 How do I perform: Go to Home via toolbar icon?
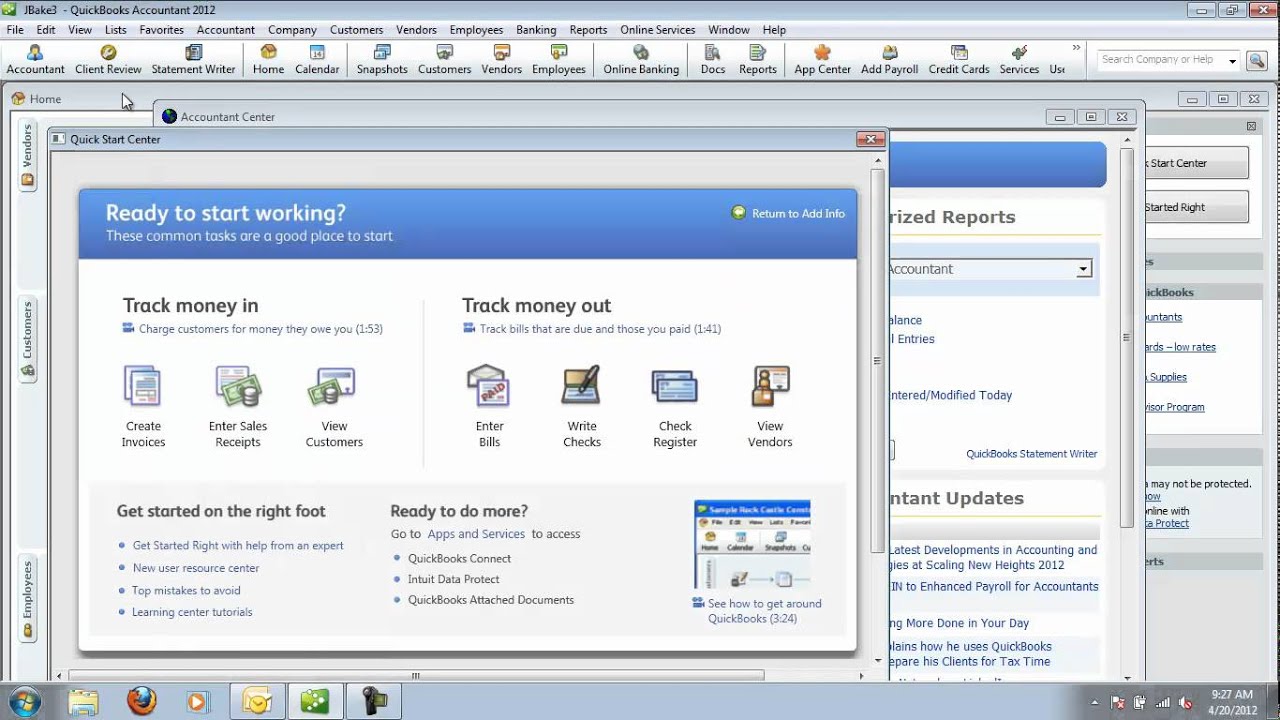268,60
